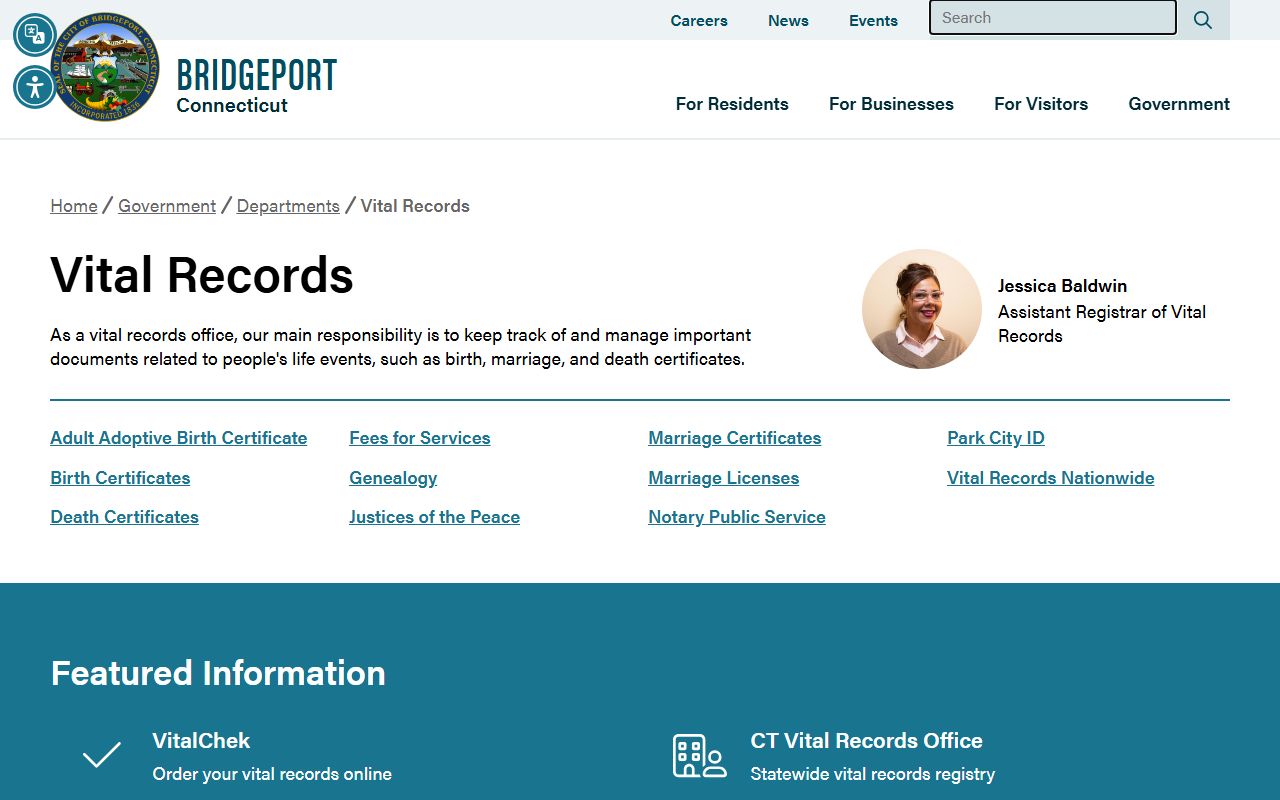Click the CT Vital Records Office building icon
Viewport: 1280px width, 800px height.
click(699, 756)
